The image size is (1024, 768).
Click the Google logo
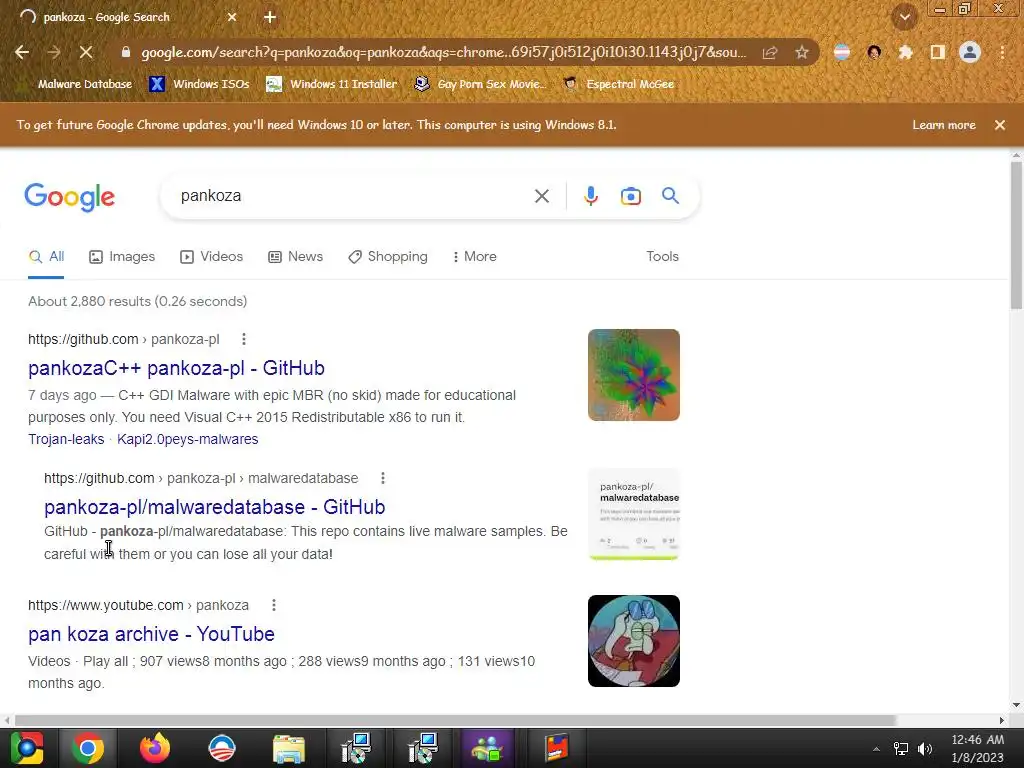69,197
